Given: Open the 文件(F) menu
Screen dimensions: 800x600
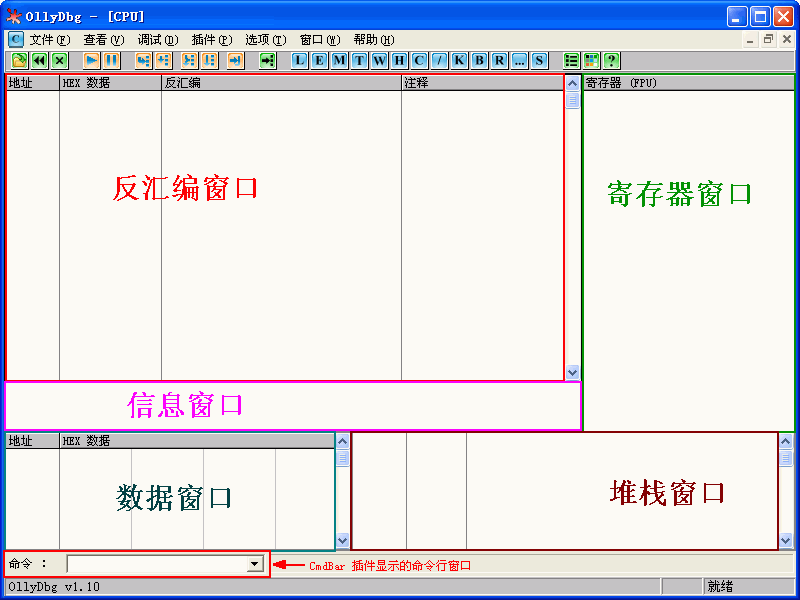Looking at the screenshot, I should [x=49, y=40].
